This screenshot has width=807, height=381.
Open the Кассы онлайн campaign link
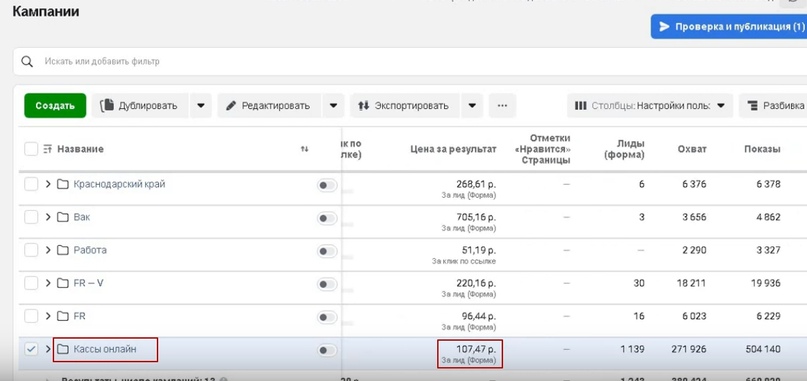click(105, 349)
